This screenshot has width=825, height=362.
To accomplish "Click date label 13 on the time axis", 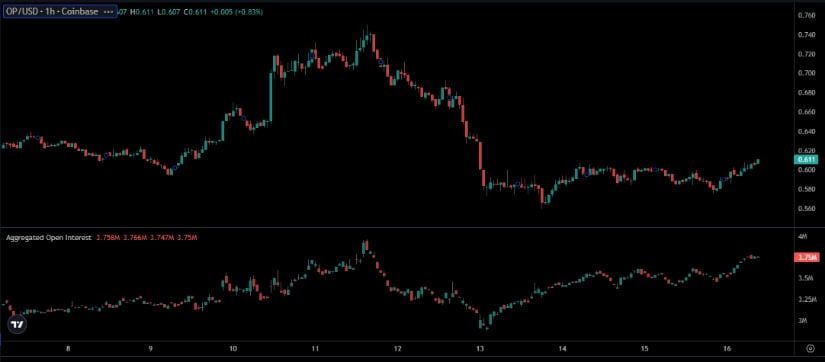I will click(480, 348).
